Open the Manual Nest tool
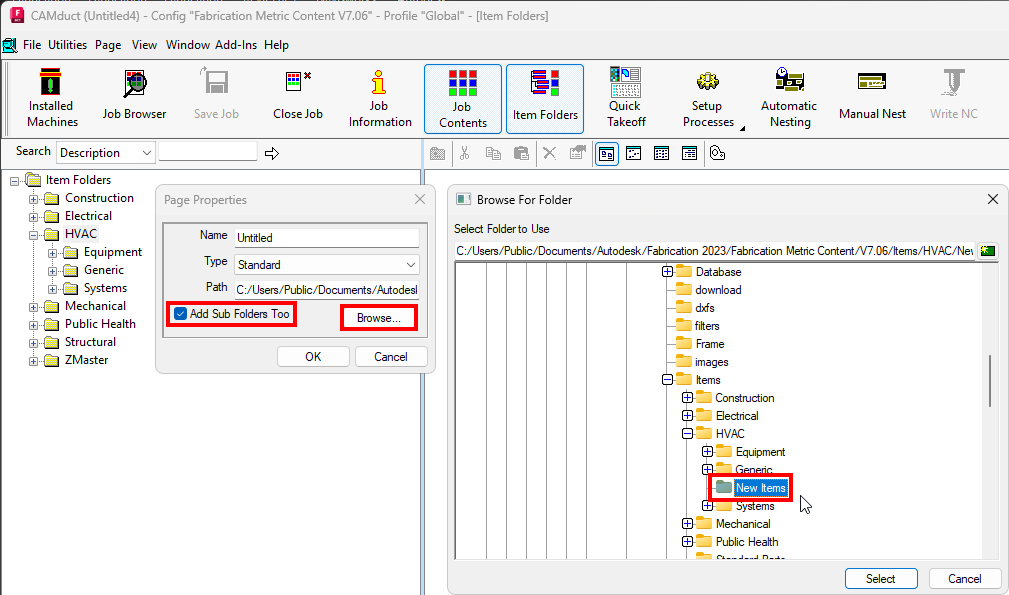This screenshot has height=595, width=1009. click(x=871, y=97)
